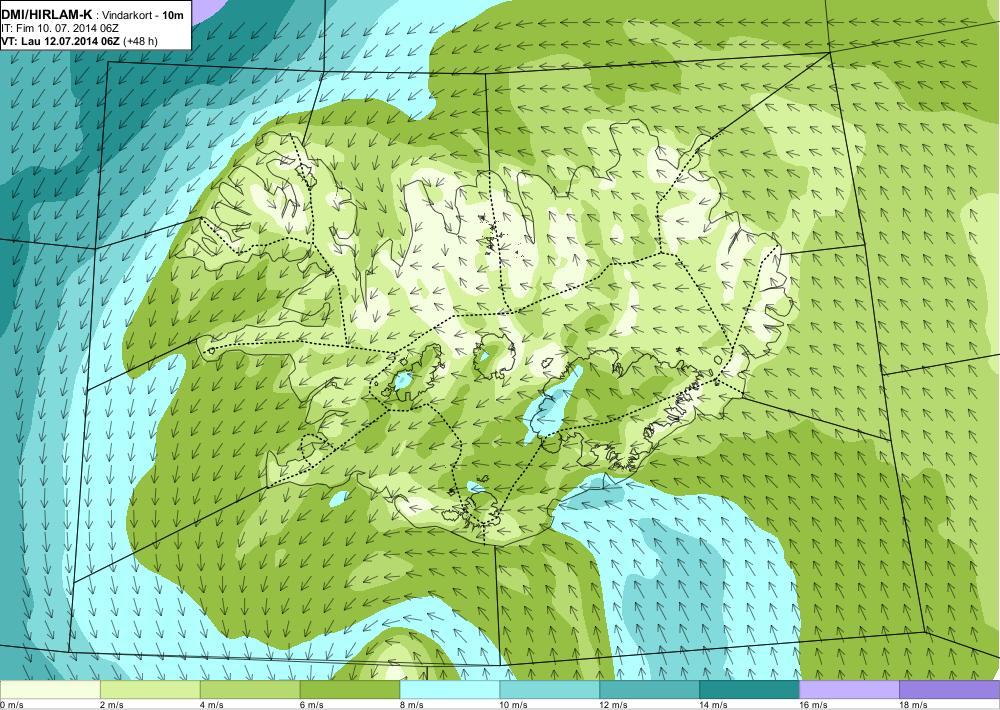Image resolution: width=1000 pixels, height=710 pixels.
Task: Click the 'Vindarkort - 10m' map title
Action: (143, 16)
